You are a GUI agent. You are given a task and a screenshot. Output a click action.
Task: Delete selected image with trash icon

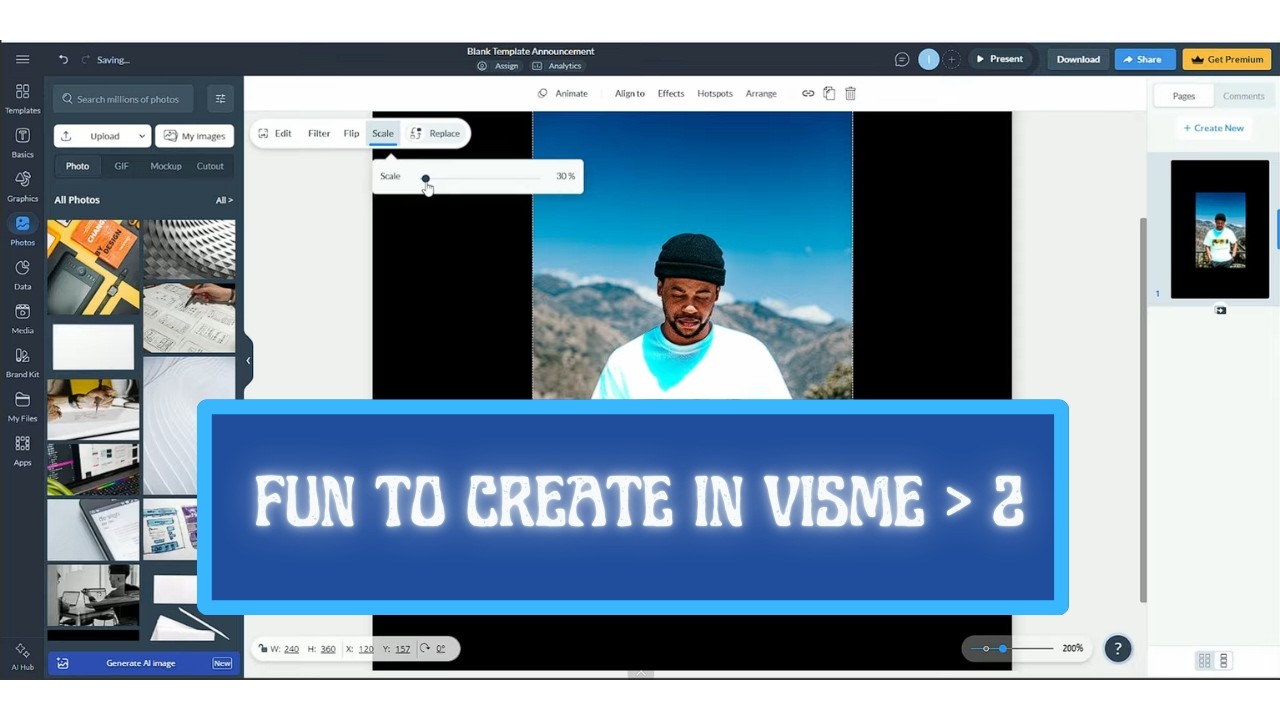pos(850,93)
